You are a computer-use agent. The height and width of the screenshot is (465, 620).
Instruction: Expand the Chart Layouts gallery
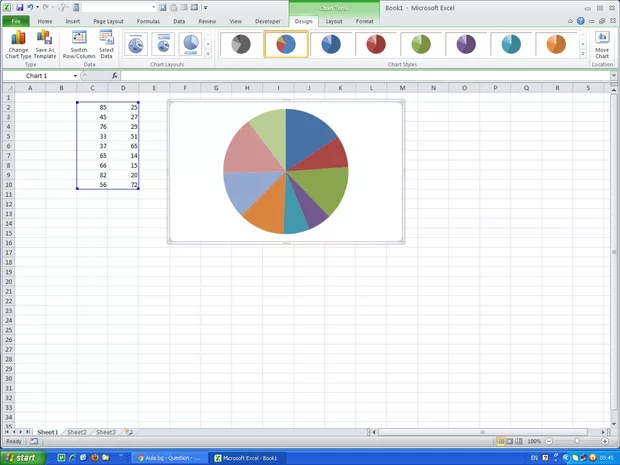(x=208, y=53)
